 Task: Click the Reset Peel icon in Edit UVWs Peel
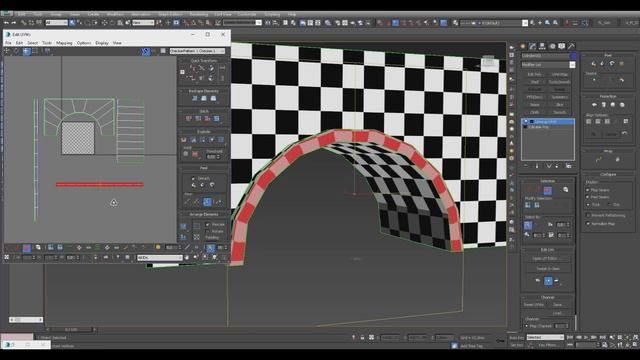pos(212,185)
